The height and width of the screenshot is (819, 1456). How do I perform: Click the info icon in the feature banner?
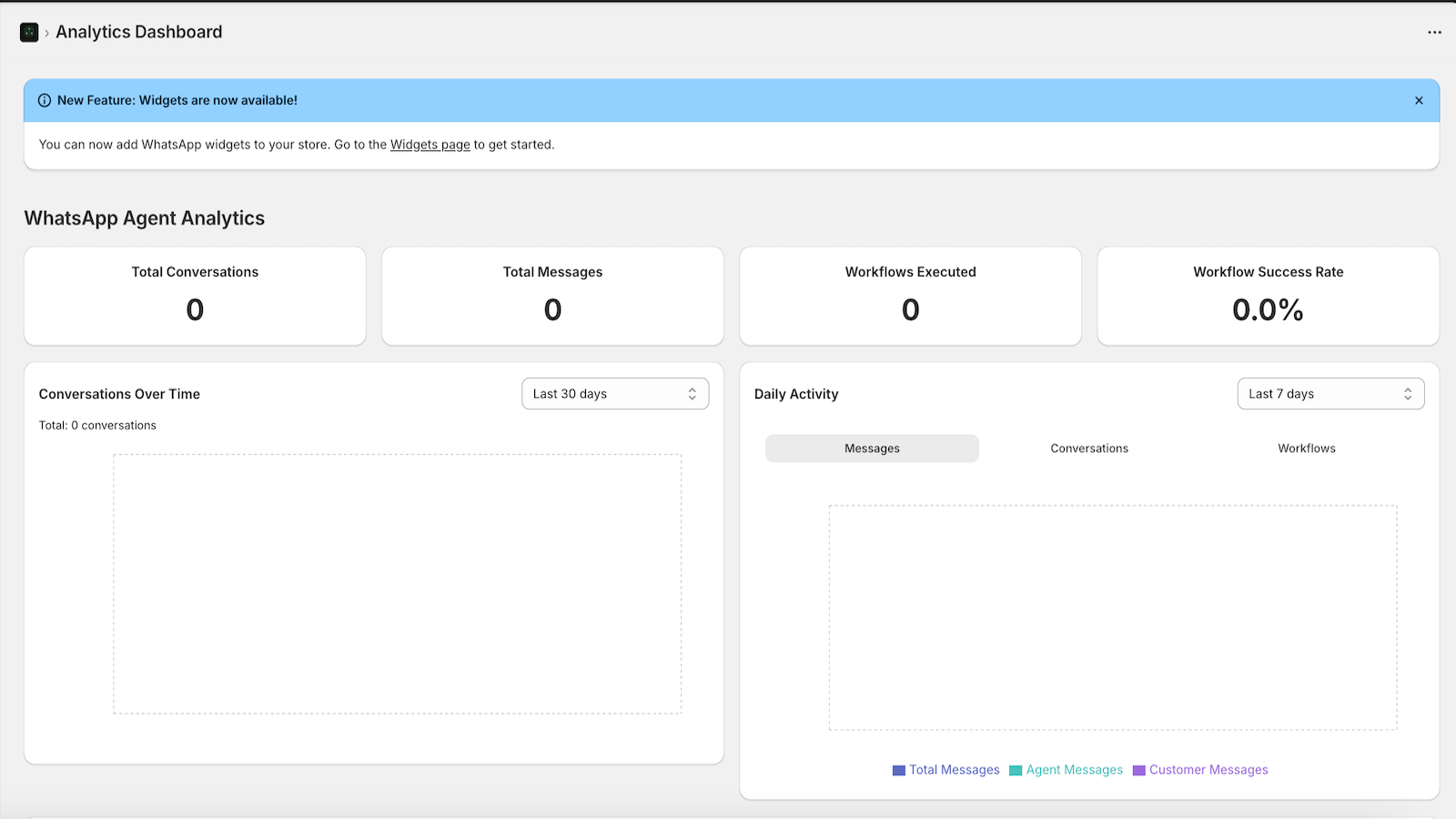pyautogui.click(x=45, y=100)
